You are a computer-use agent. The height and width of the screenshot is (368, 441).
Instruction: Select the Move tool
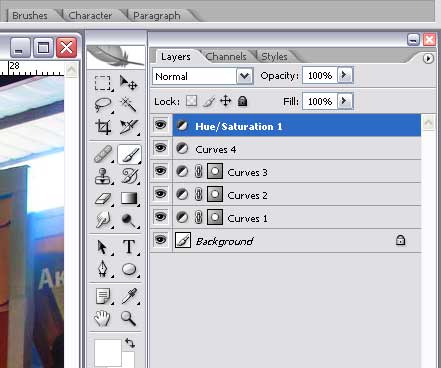pos(129,83)
